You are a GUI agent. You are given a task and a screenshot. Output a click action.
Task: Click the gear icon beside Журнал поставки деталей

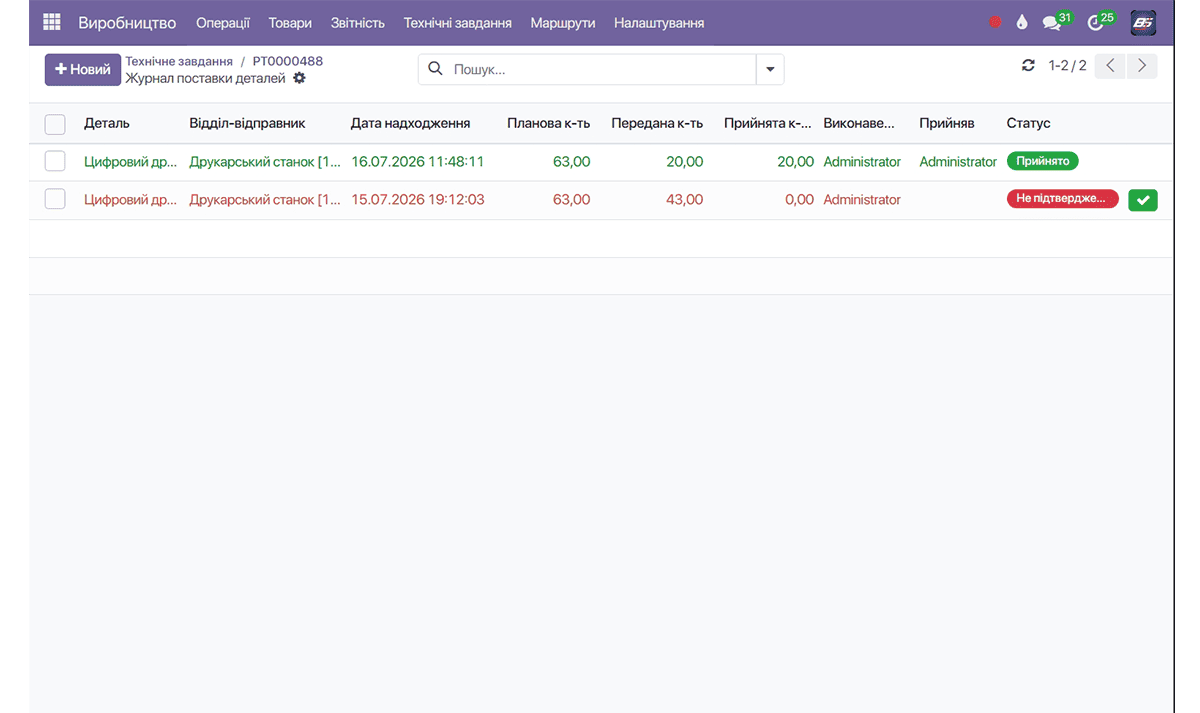point(299,78)
